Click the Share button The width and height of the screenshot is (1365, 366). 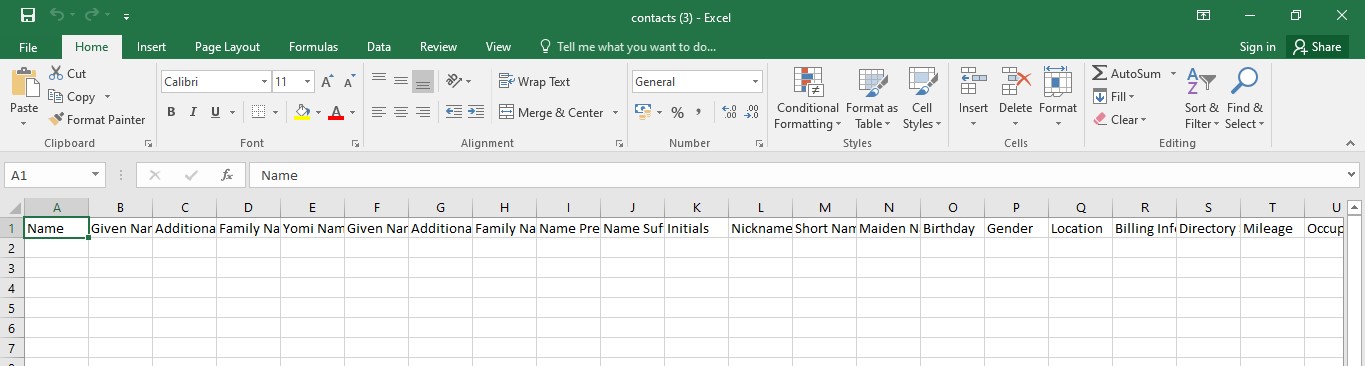tap(1316, 47)
